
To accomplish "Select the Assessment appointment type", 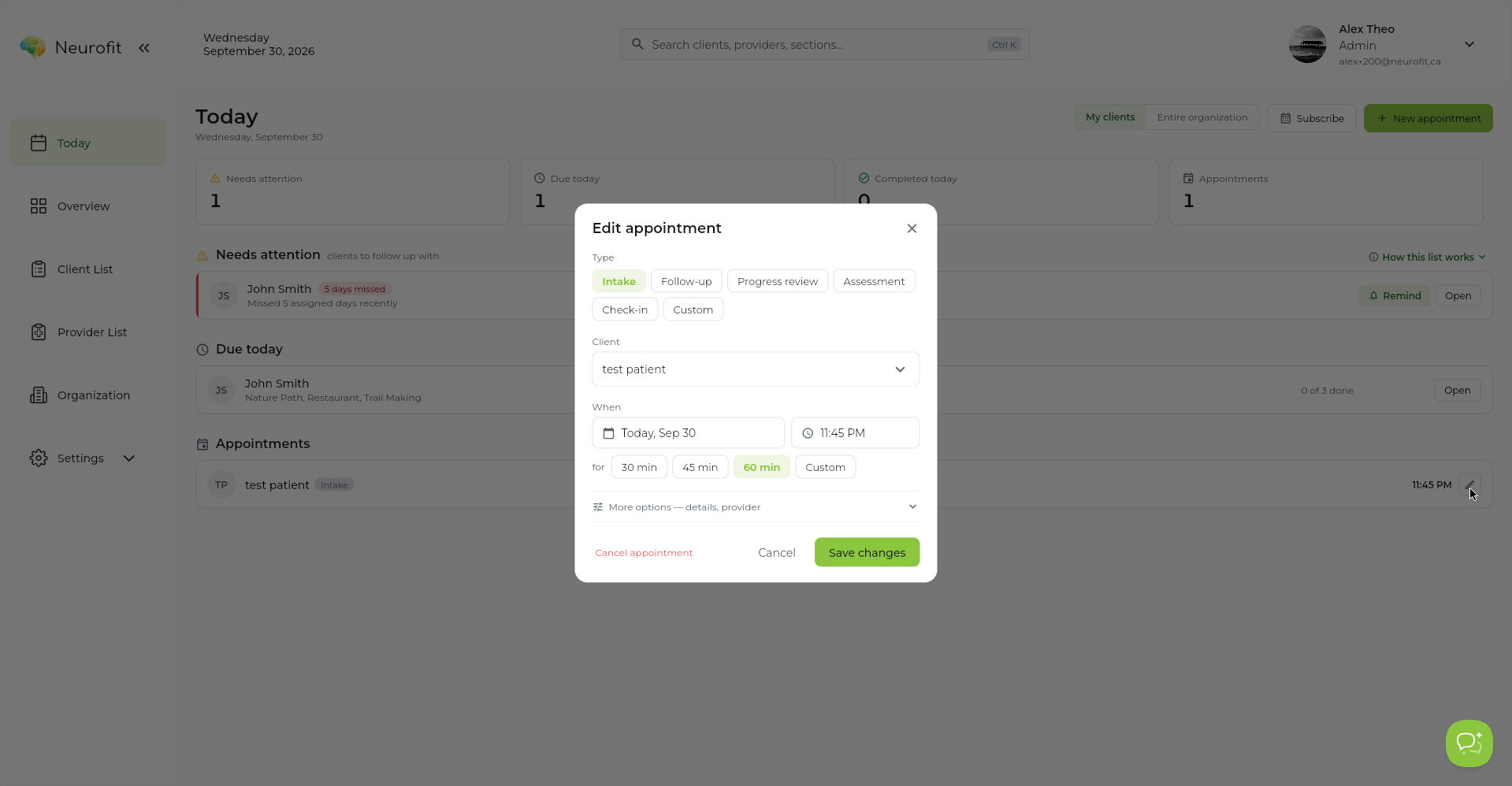I will click(874, 281).
